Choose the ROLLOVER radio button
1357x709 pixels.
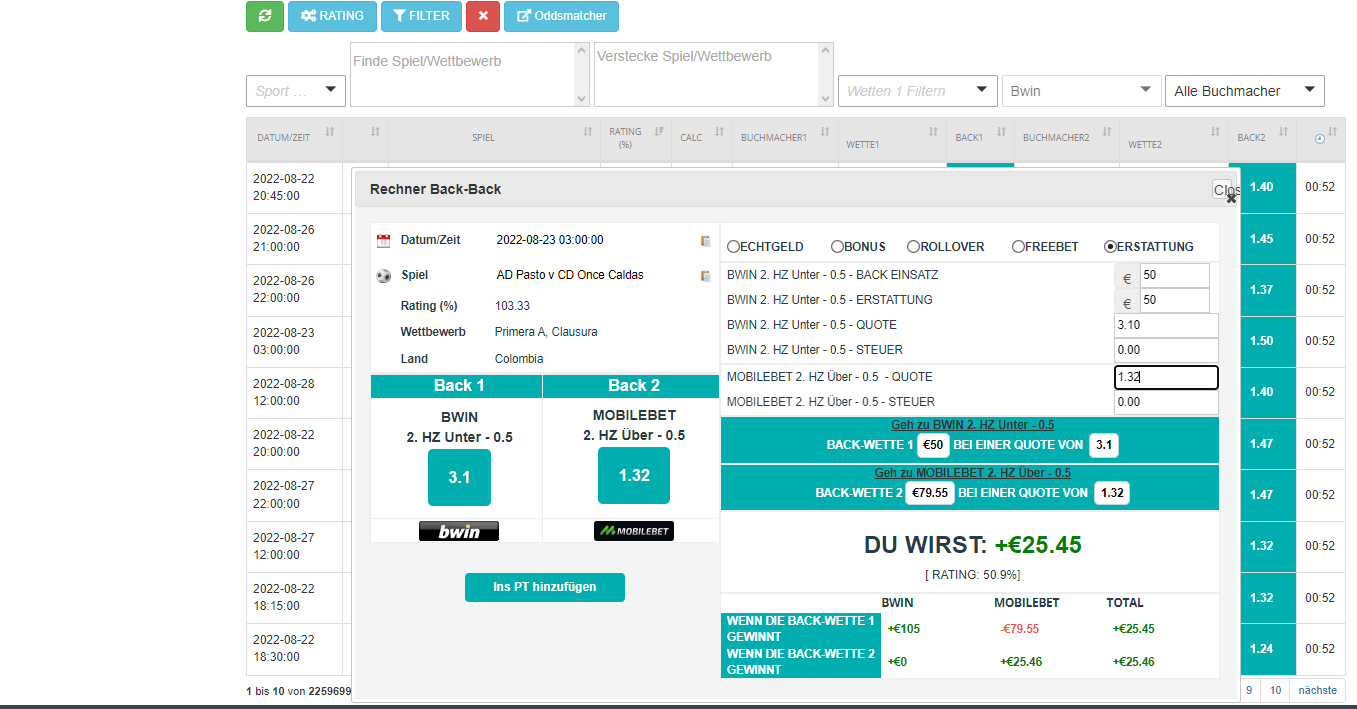click(913, 247)
